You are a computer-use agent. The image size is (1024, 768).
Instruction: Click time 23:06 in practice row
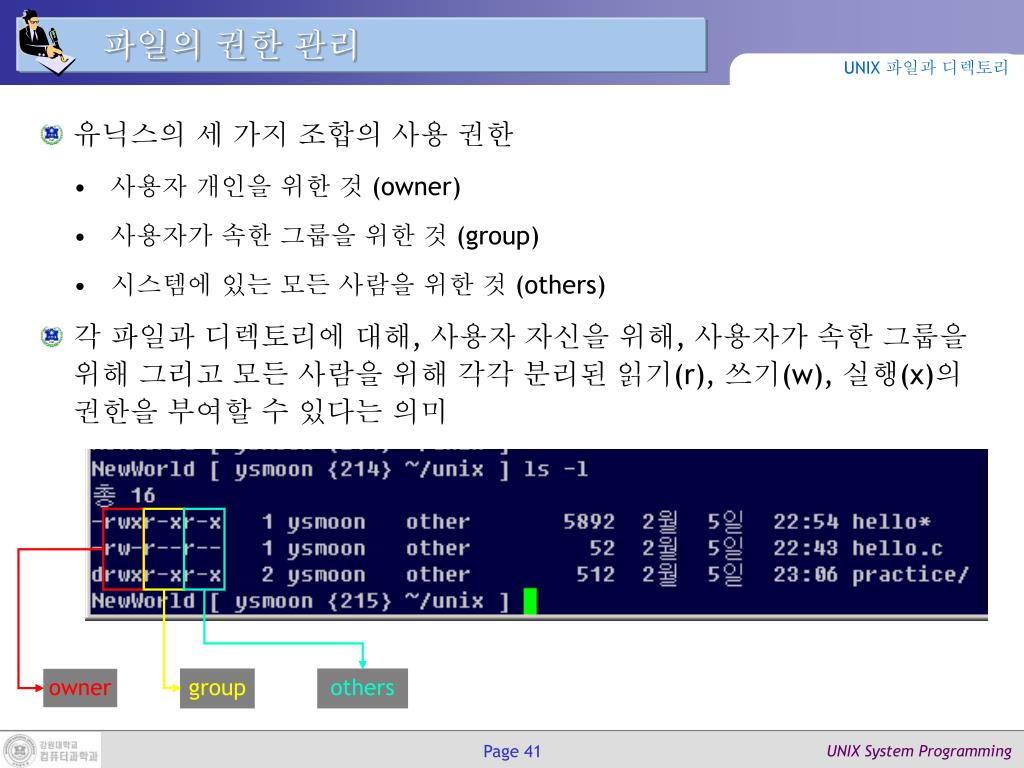pos(805,574)
